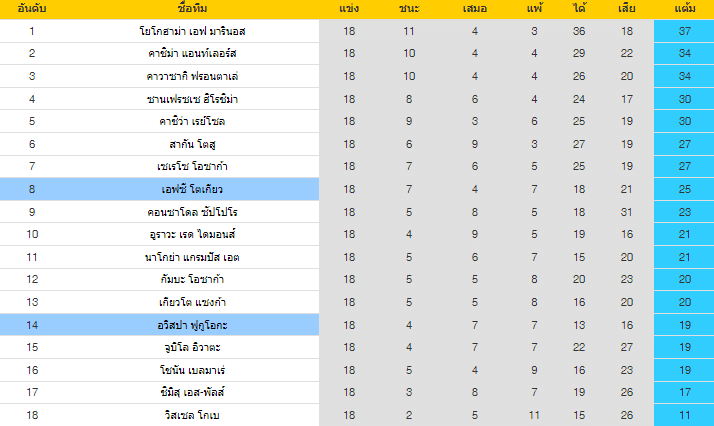The height and width of the screenshot is (426, 714).
Task: Click draws value 9 for สากัน โตสู
Action: (474, 144)
